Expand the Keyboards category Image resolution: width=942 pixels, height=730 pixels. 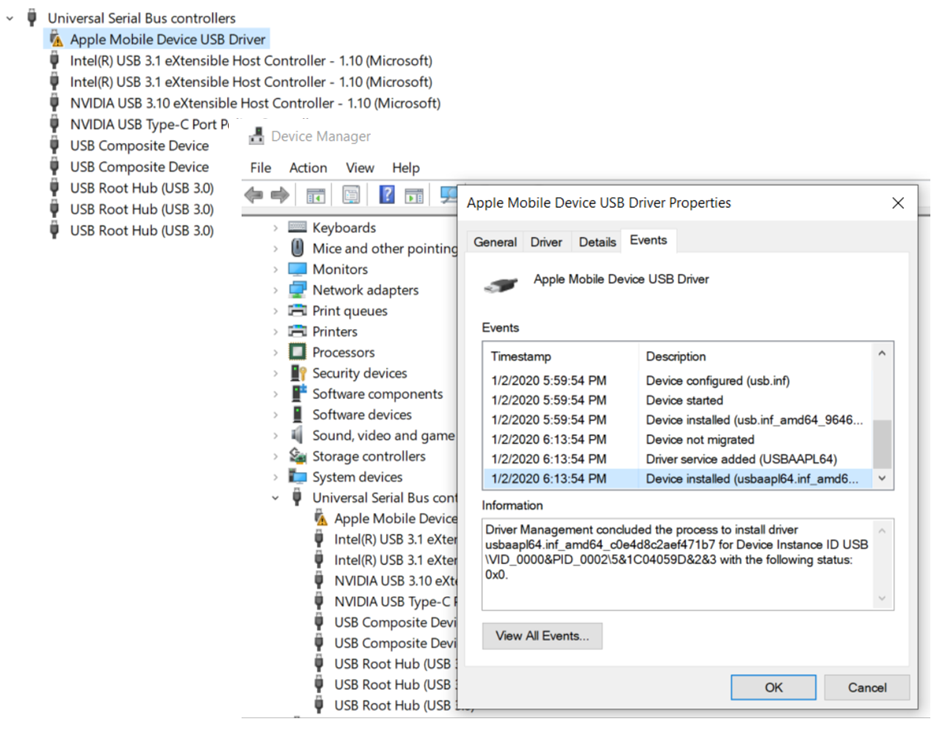point(275,228)
